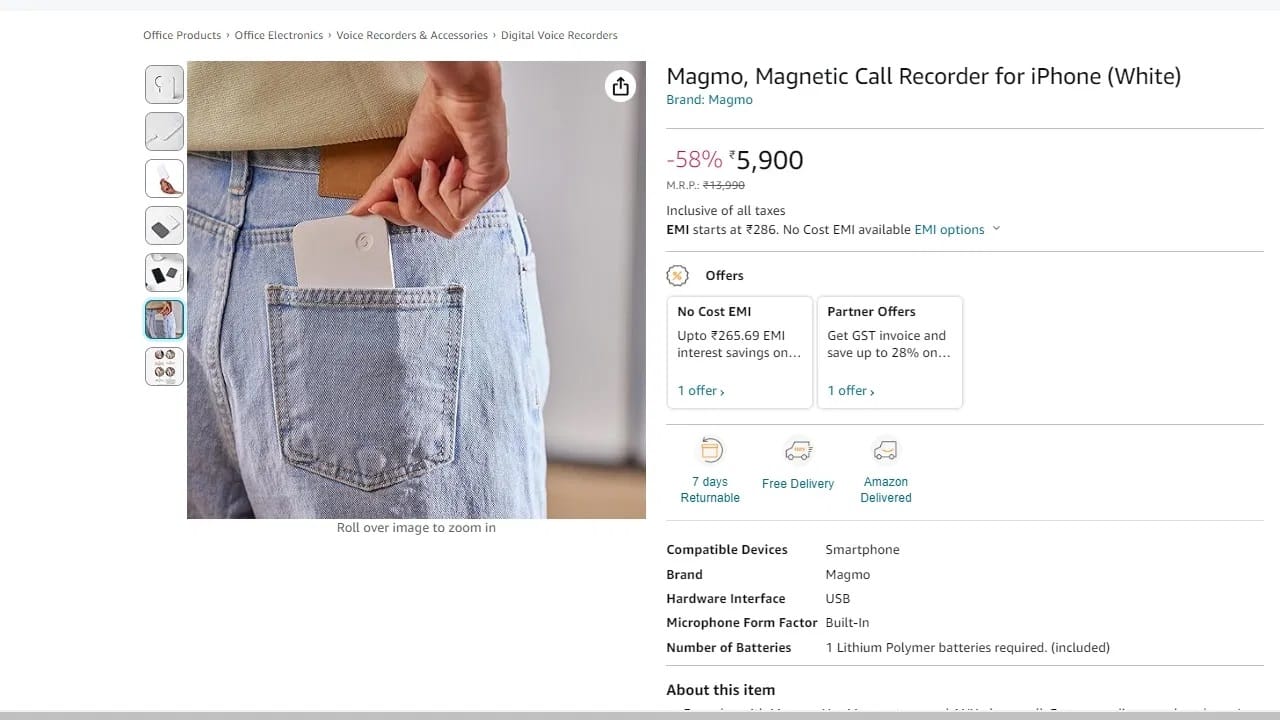The width and height of the screenshot is (1280, 720).
Task: Open the Brand: Magmo link
Action: click(709, 100)
